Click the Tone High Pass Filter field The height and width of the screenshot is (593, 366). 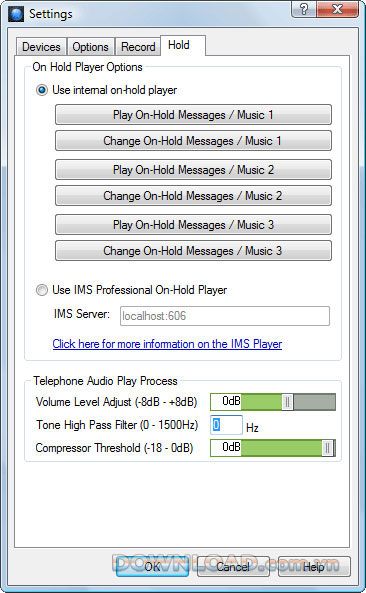tap(226, 425)
